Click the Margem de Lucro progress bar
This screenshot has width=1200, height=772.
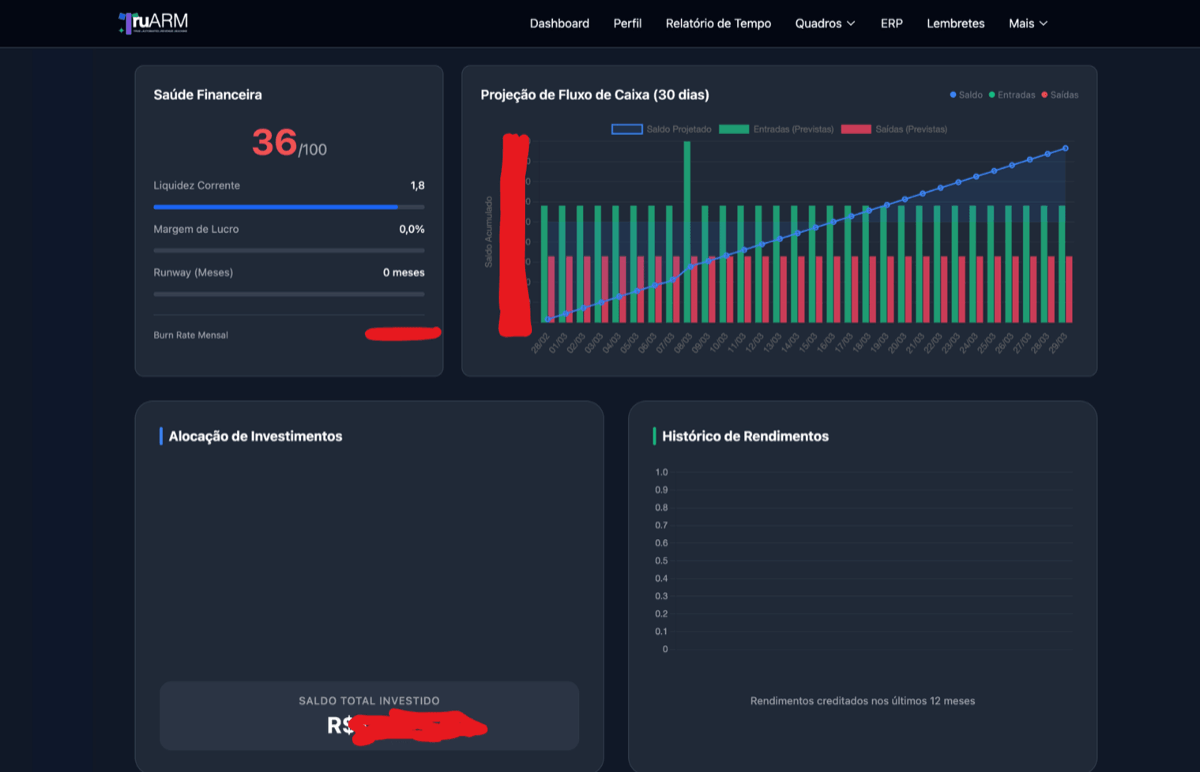pos(289,250)
